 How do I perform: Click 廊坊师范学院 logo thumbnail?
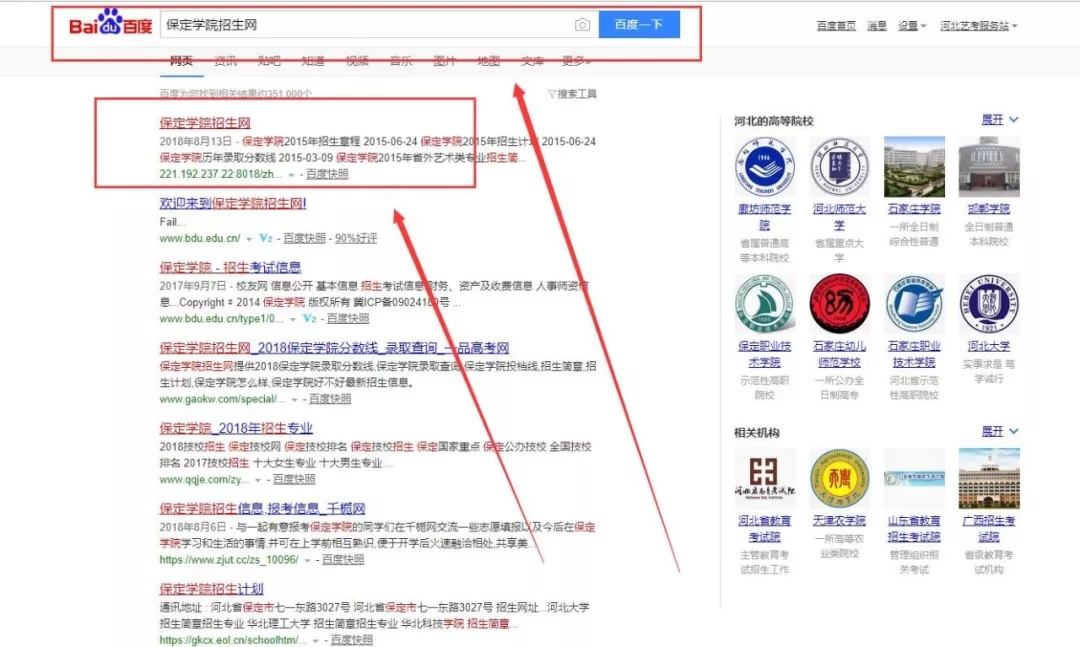coord(765,167)
